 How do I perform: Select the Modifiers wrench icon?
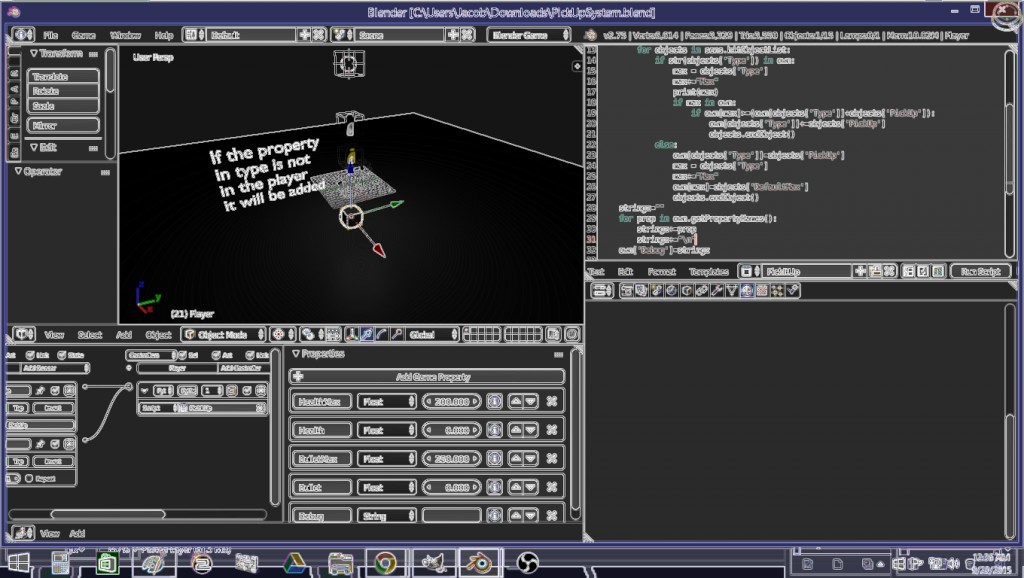coord(716,291)
